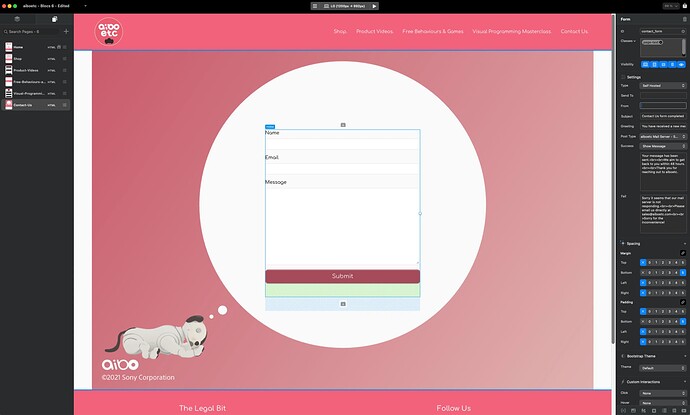
Task: Click the Name input field
Action: point(342,143)
